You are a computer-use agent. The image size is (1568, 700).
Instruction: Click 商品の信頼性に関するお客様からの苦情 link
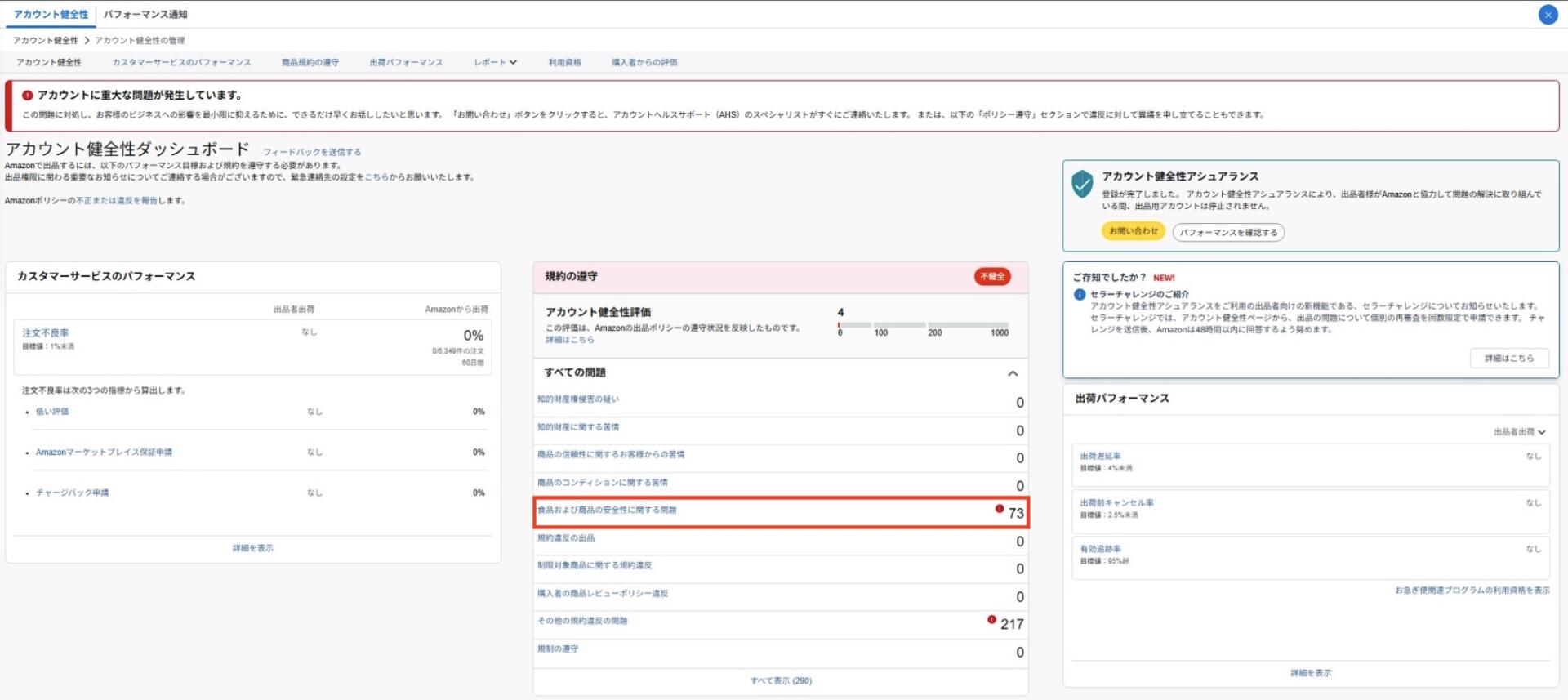[x=611, y=455]
